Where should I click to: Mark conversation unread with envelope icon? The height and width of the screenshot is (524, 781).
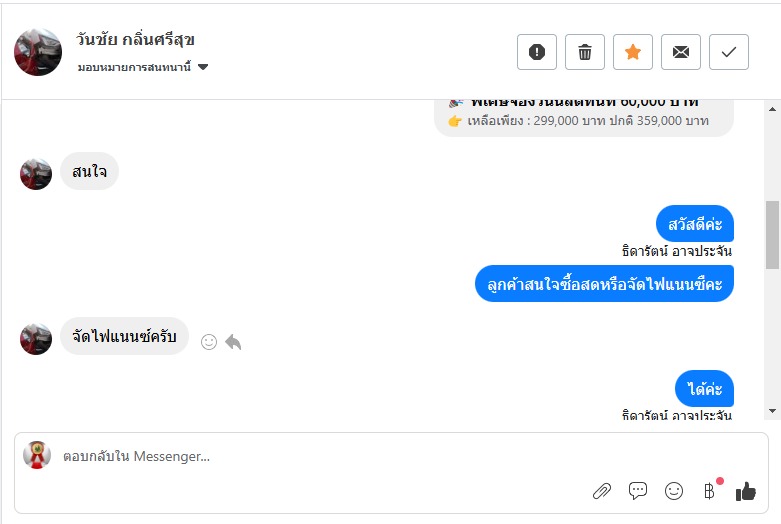click(681, 52)
